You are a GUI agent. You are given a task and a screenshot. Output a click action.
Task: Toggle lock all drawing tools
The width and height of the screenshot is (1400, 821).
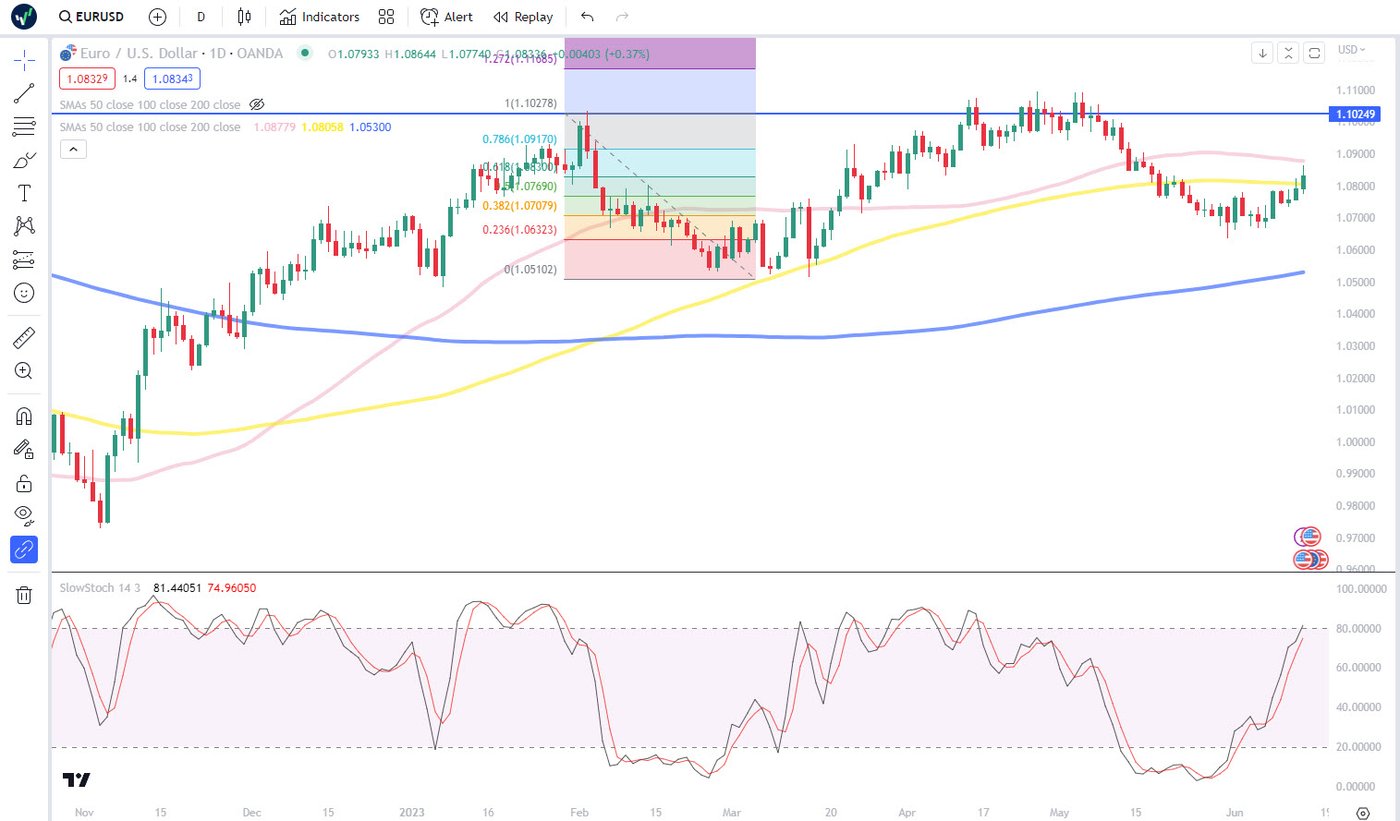click(24, 483)
